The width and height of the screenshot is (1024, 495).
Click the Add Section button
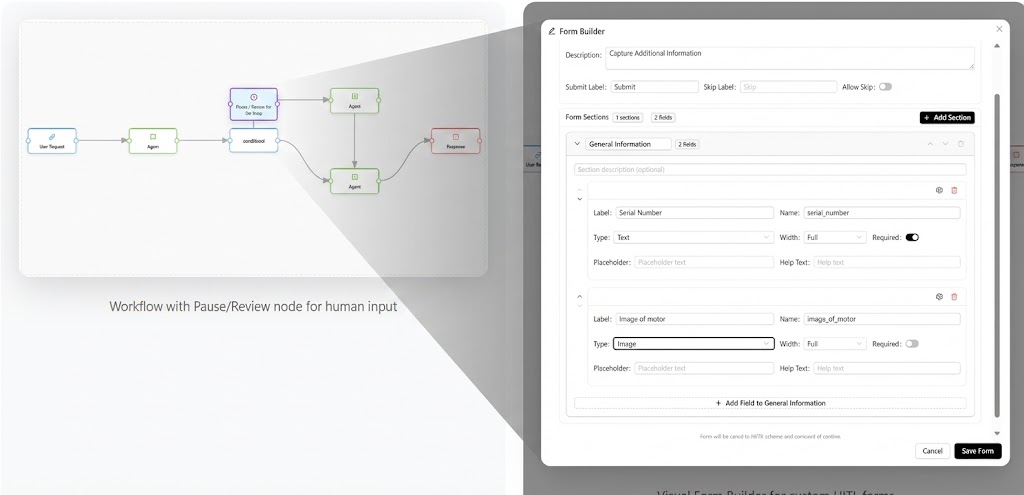(x=946, y=118)
